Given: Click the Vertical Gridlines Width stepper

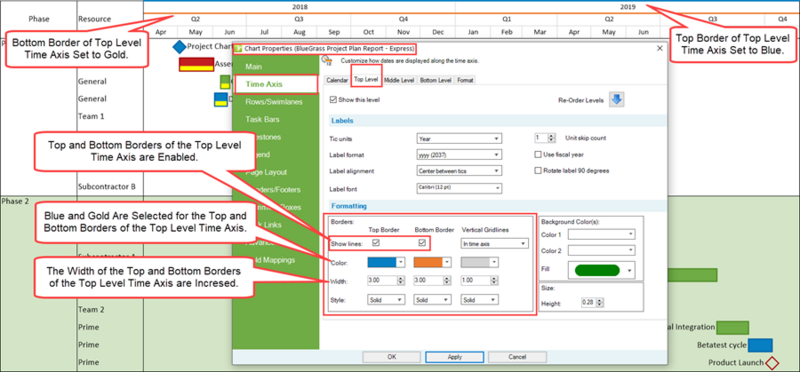Looking at the screenshot, I should click(494, 281).
